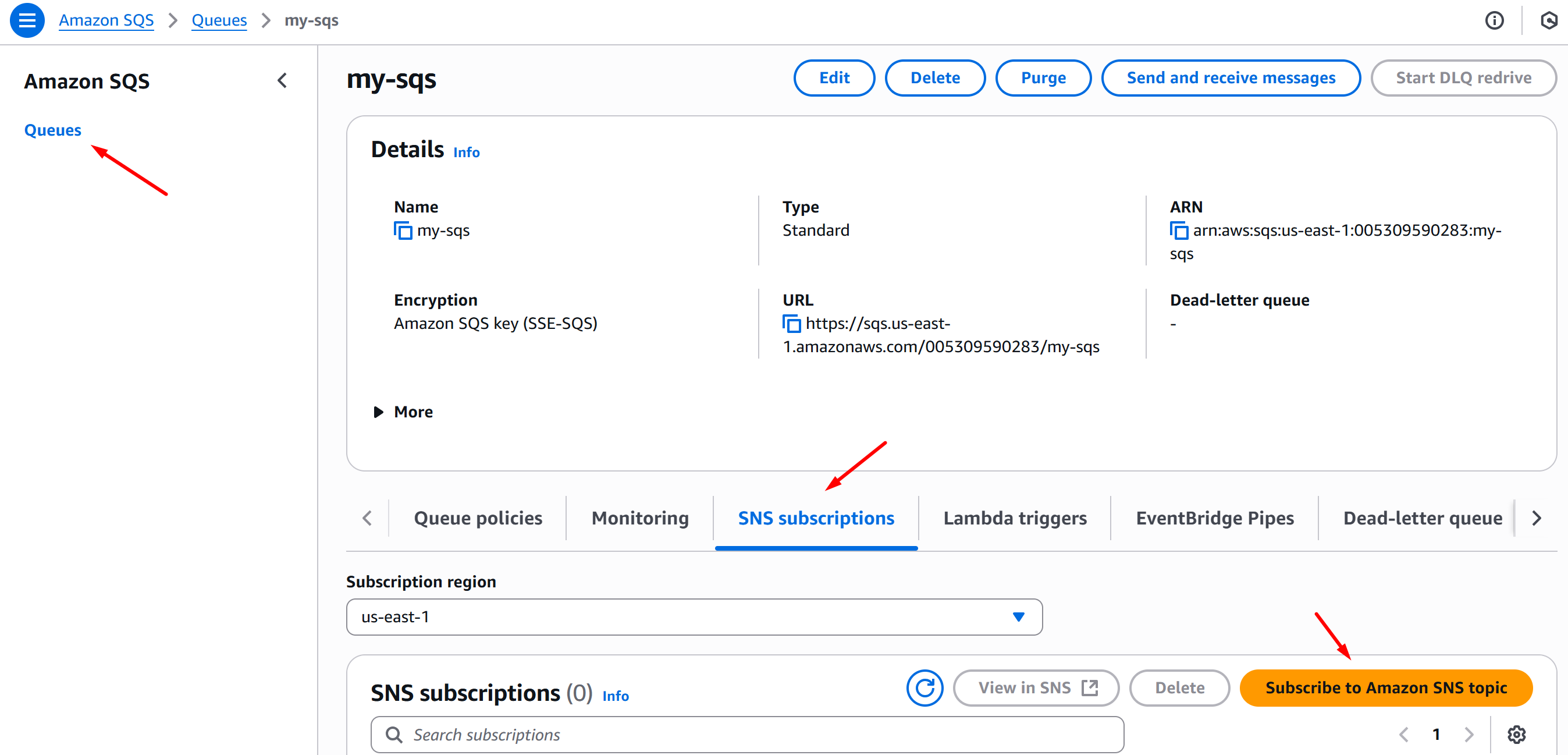Open subscriptions table preferences gear

pos(1516,735)
